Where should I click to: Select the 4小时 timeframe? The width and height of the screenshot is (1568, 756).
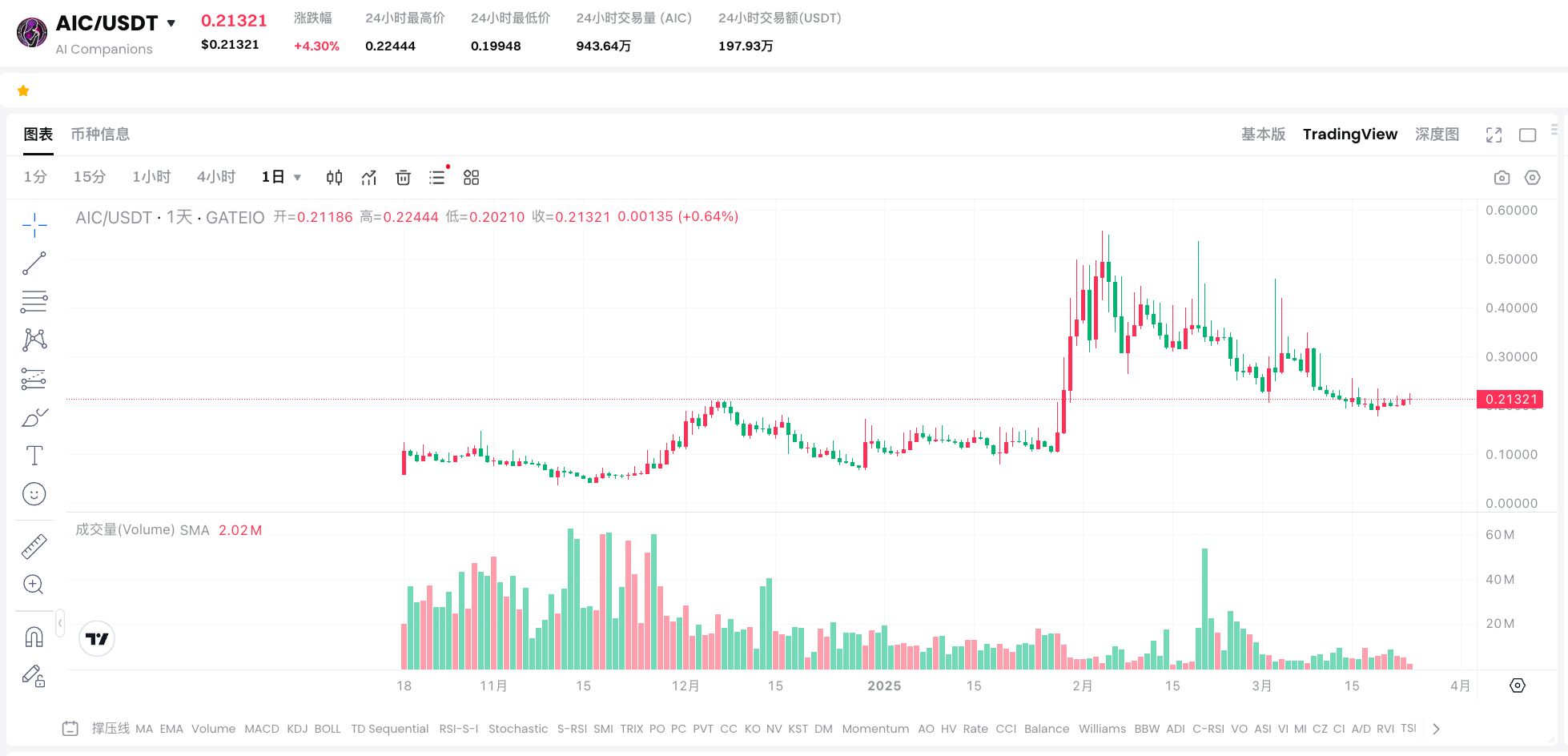(x=216, y=177)
